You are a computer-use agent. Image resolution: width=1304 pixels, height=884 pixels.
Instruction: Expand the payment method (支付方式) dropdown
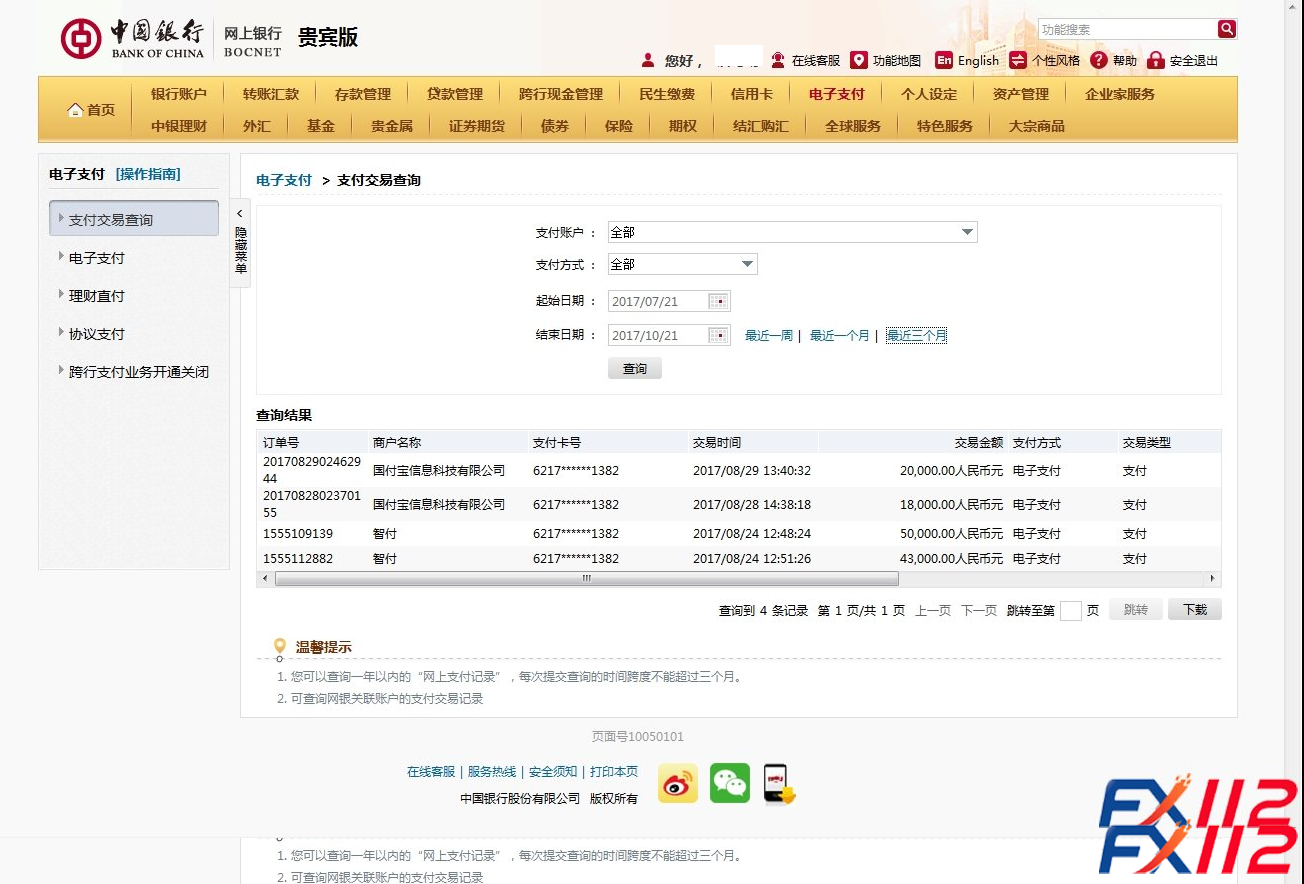coord(747,264)
